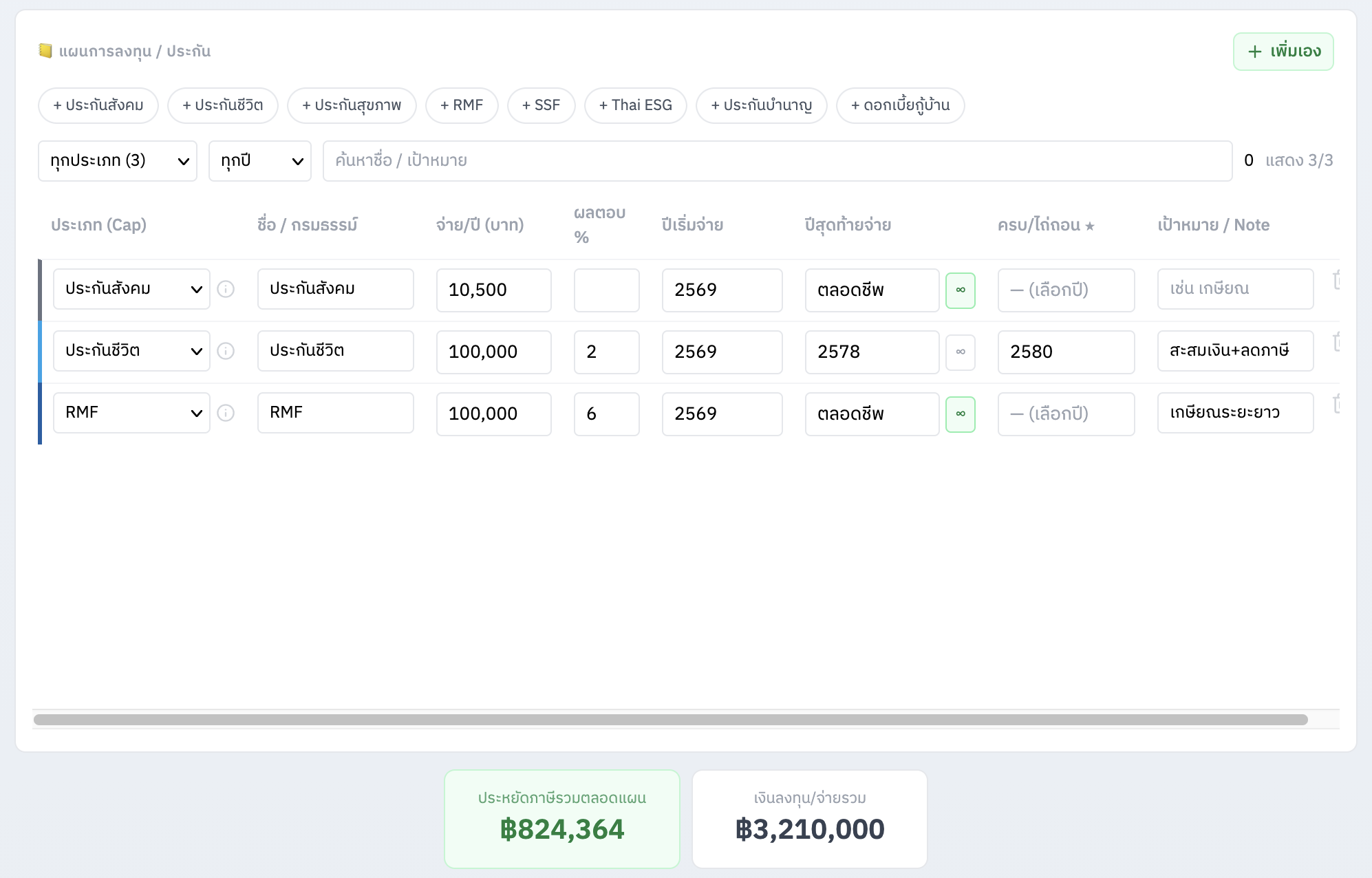
Task: Toggle lifetime infinity button on ประกันสังคม row
Action: coord(961,290)
